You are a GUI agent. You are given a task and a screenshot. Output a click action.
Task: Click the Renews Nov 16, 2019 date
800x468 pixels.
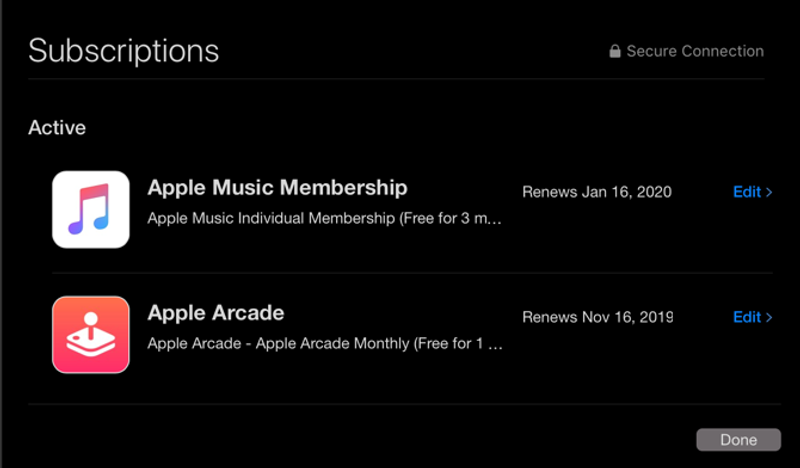tap(597, 317)
